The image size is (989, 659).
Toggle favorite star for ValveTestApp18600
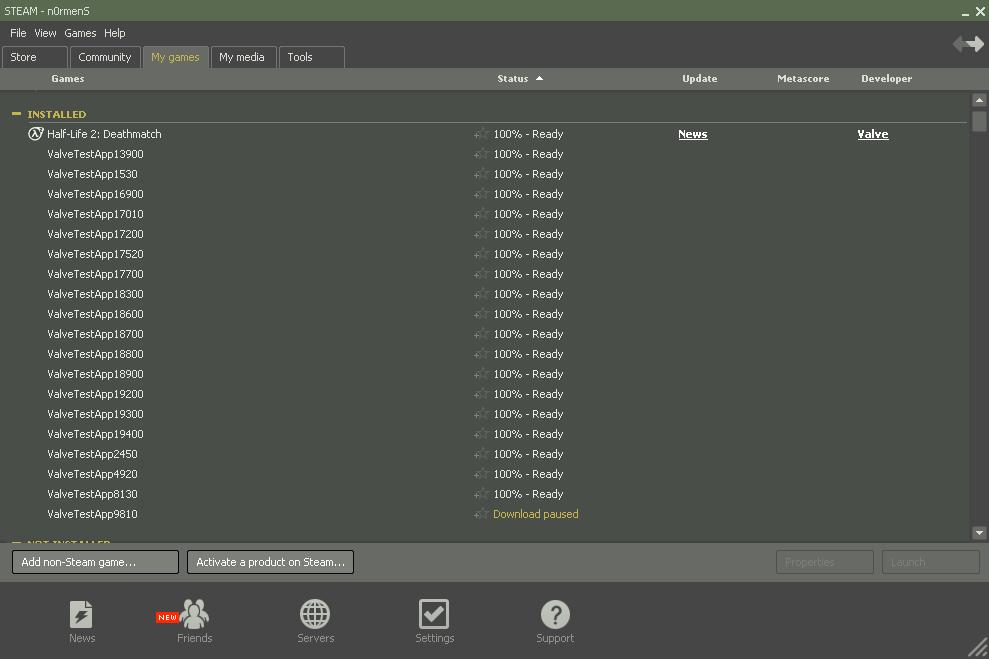481,314
